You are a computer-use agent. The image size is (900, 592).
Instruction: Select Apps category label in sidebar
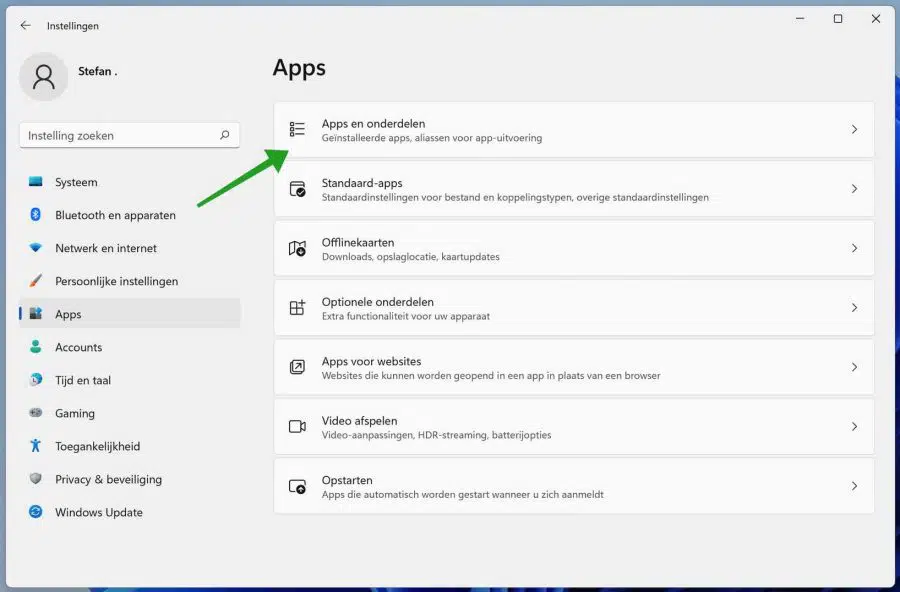click(x=68, y=314)
